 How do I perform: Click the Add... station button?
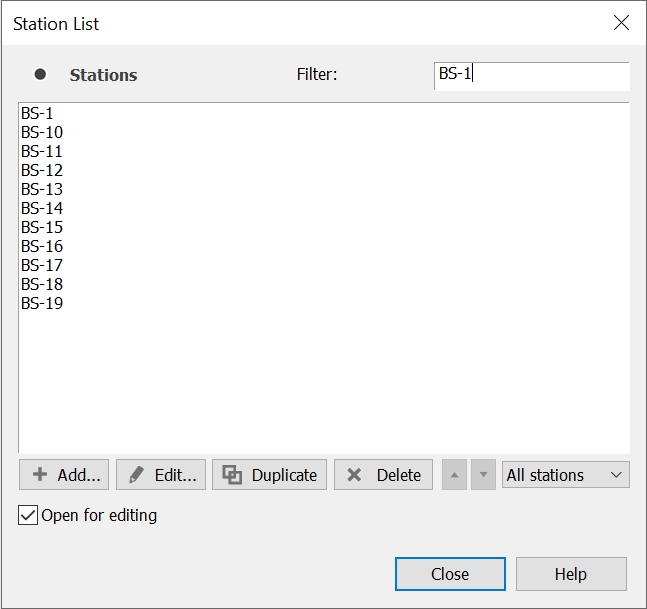point(64,474)
